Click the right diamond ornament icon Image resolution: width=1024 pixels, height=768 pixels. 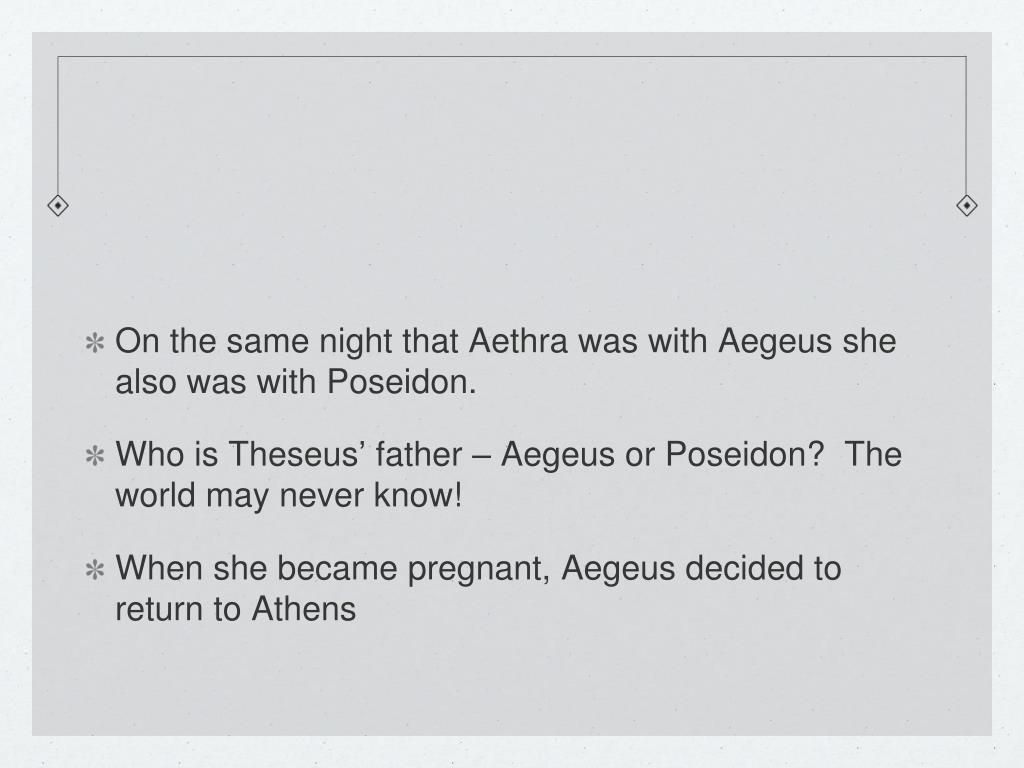(967, 206)
